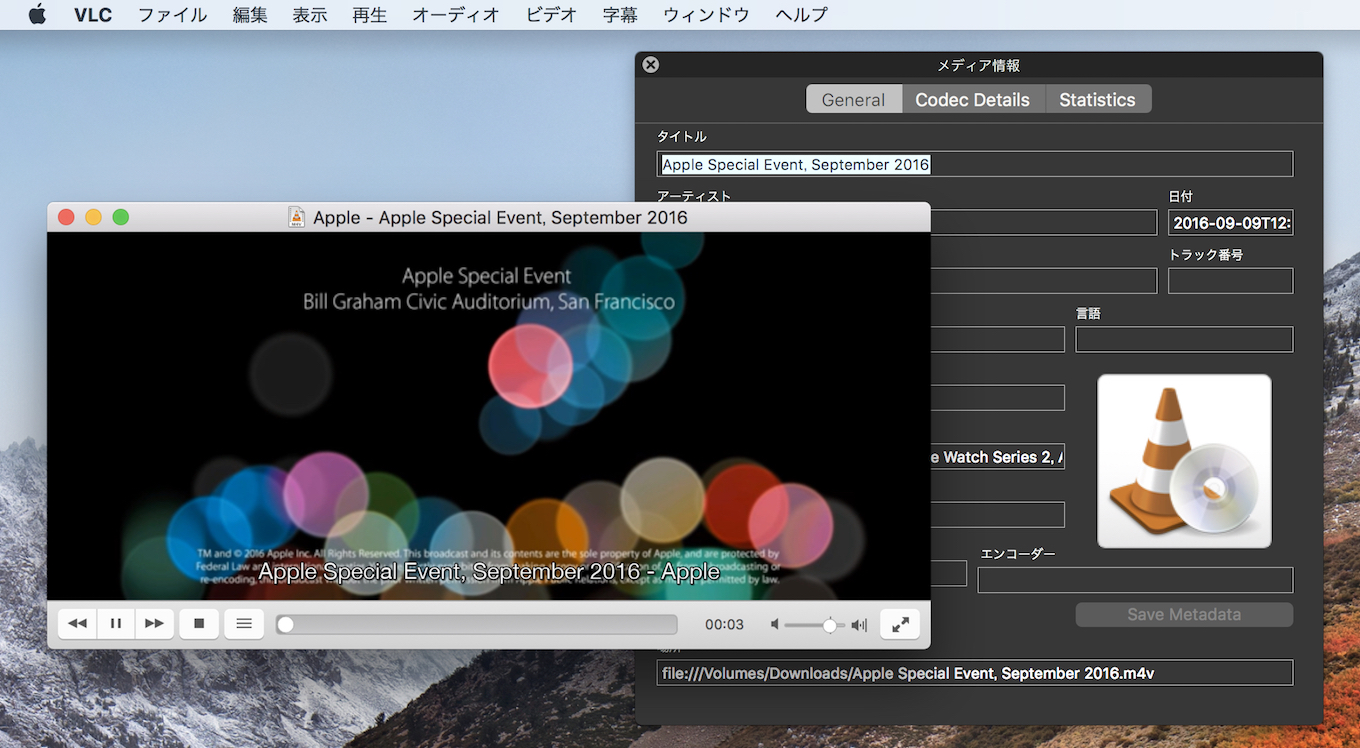The height and width of the screenshot is (748, 1360).
Task: Stop the video playback
Action: 199,624
